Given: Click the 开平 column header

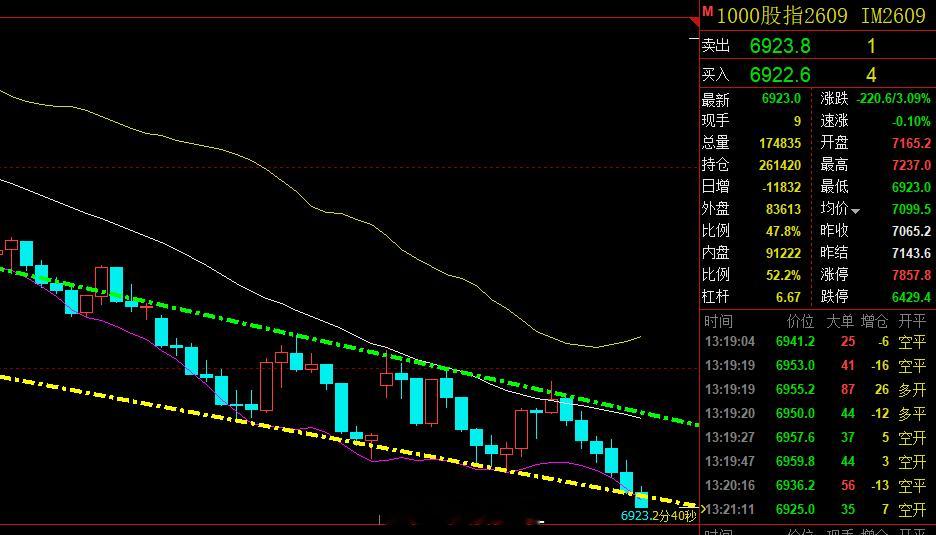Looking at the screenshot, I should (x=912, y=322).
